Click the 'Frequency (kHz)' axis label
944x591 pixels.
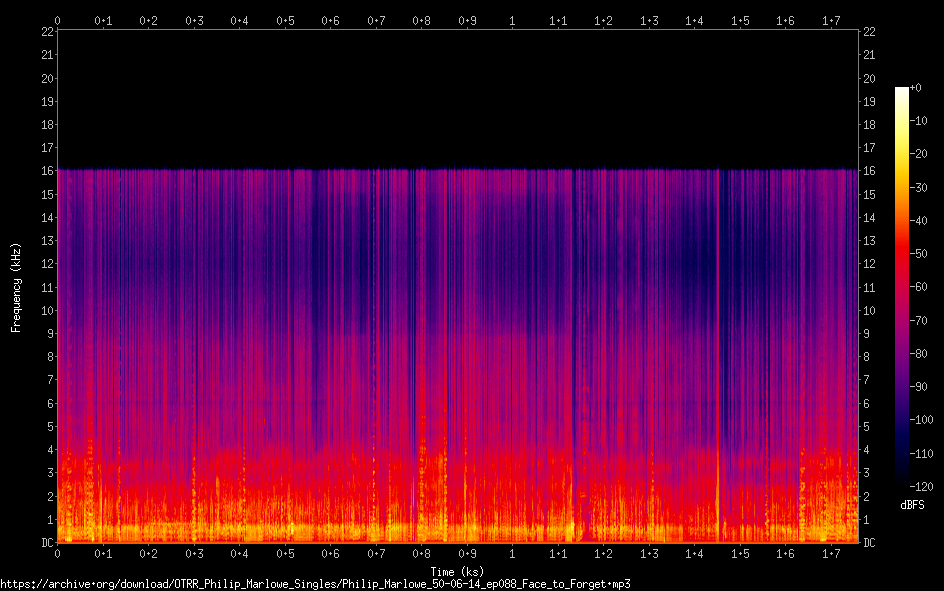(x=16, y=287)
